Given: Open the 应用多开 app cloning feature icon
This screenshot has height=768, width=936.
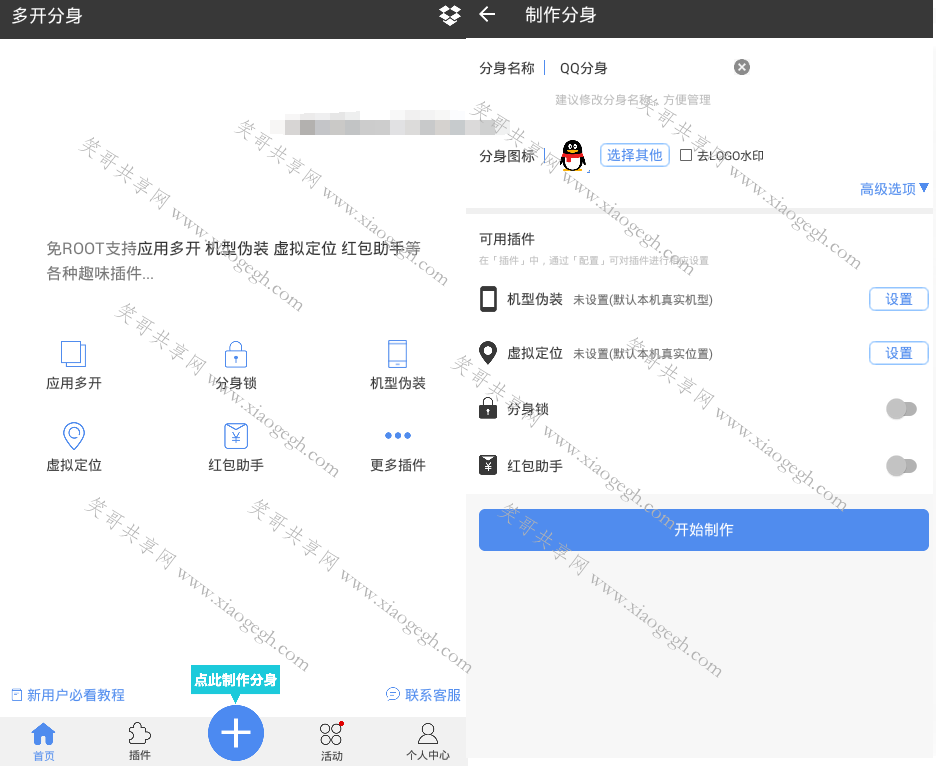Looking at the screenshot, I should click(73, 354).
